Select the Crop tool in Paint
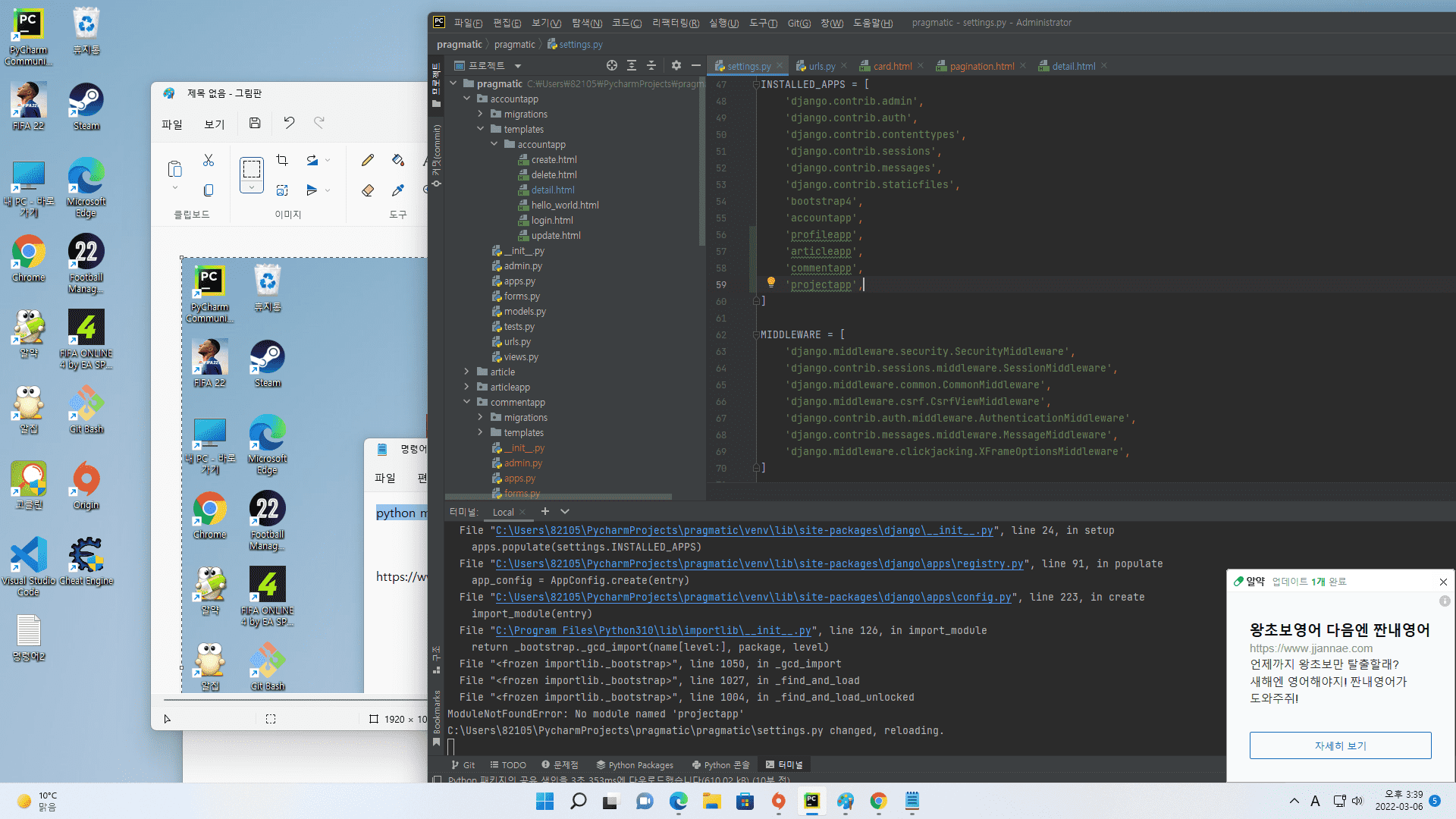Image resolution: width=1456 pixels, height=819 pixels. [282, 160]
